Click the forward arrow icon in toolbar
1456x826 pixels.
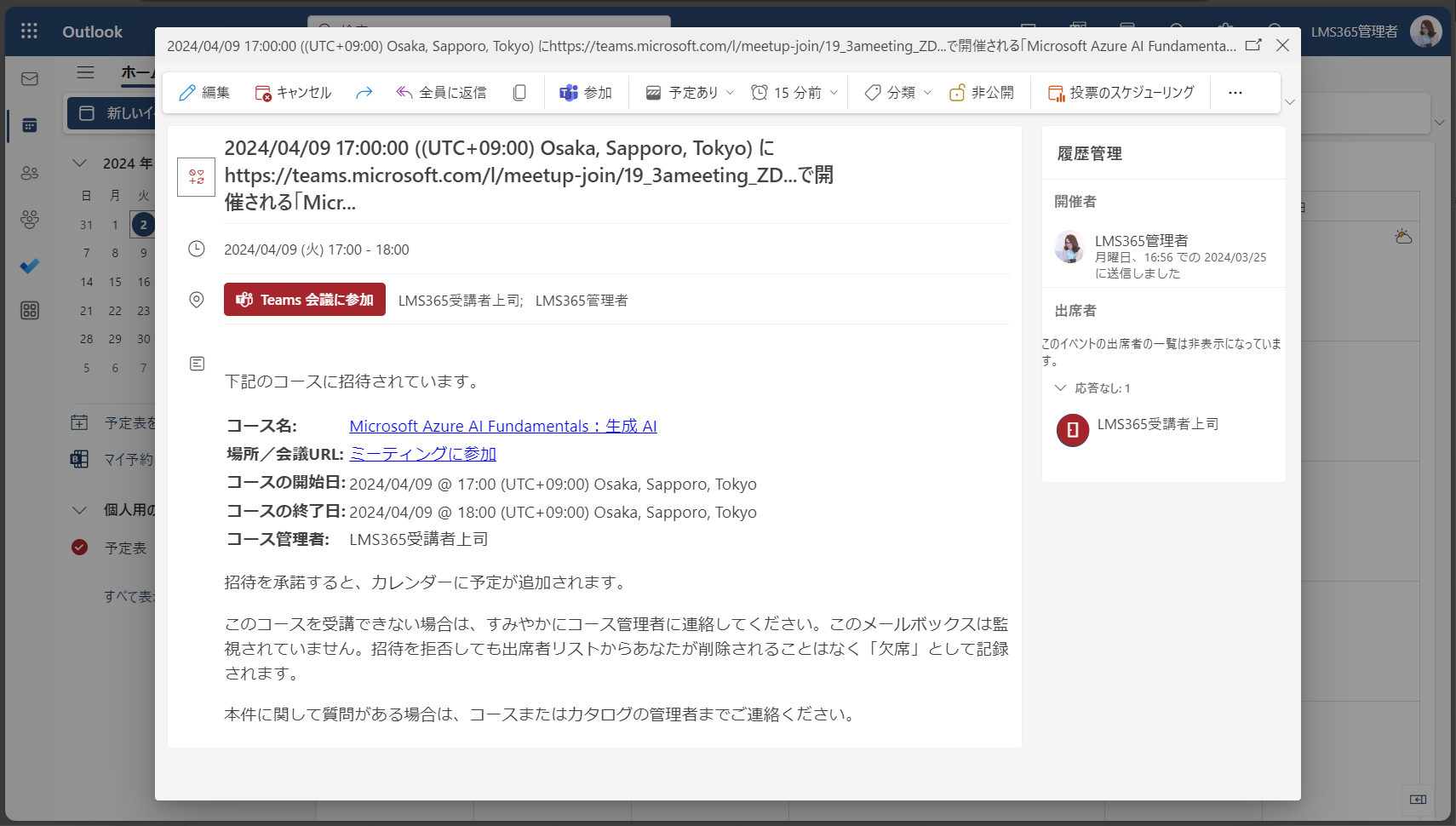364,93
